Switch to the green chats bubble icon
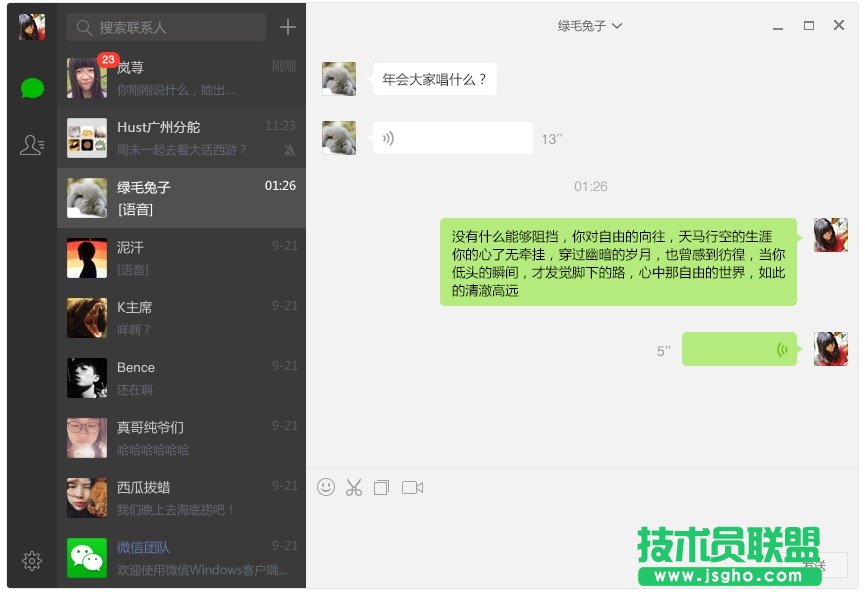 (x=33, y=88)
